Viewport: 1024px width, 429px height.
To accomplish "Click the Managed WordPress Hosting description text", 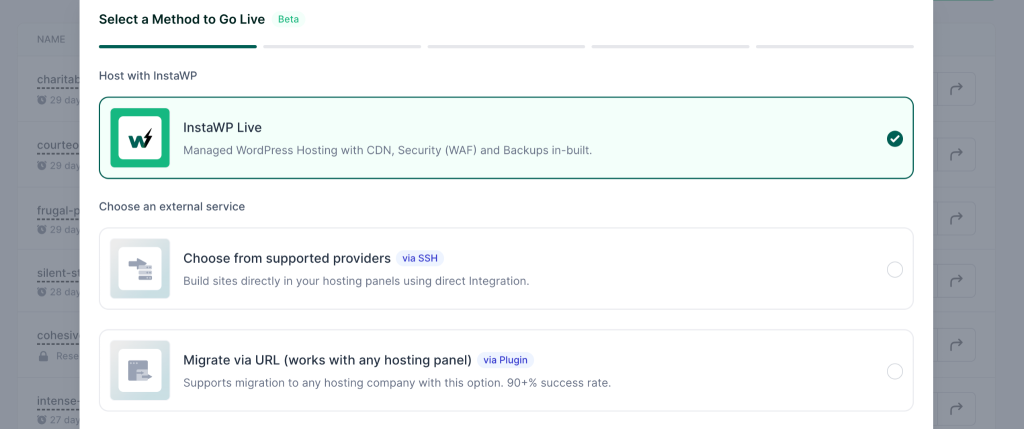I will 387,150.
